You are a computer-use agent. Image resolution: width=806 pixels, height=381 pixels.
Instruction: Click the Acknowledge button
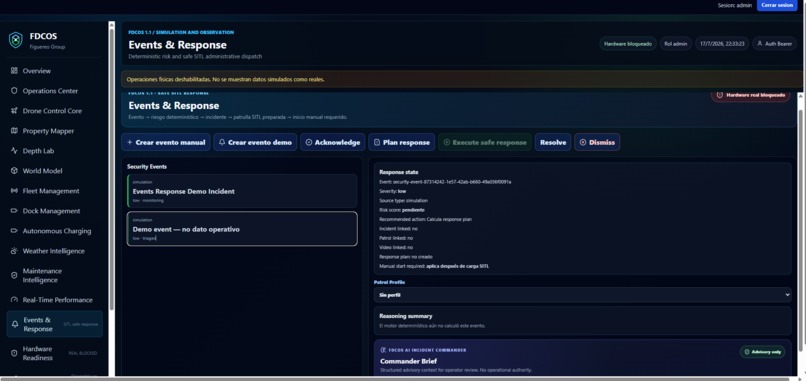click(333, 142)
